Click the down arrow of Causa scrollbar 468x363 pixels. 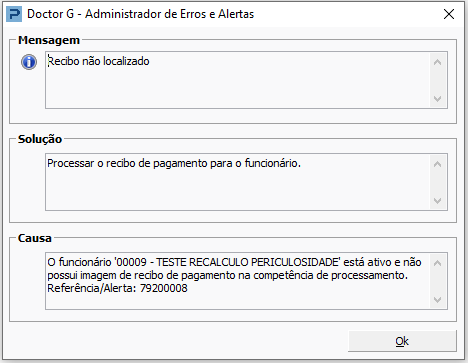438,300
